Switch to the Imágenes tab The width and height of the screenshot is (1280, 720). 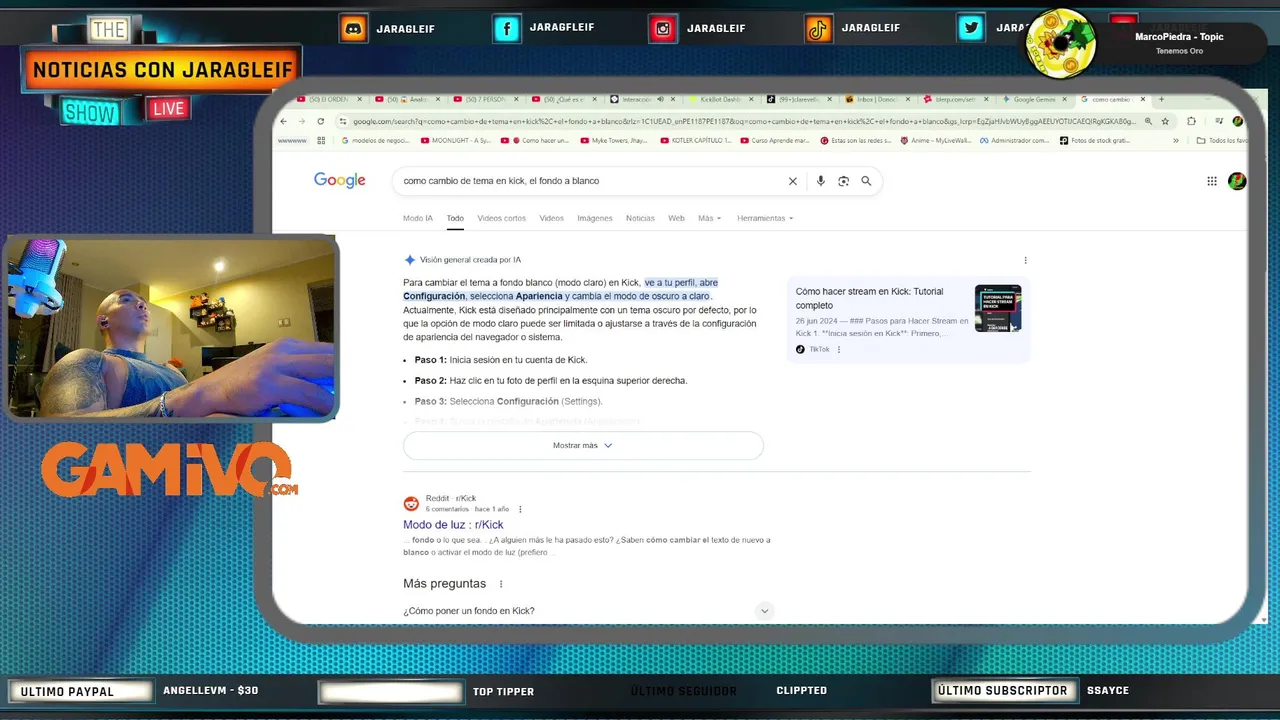click(595, 218)
